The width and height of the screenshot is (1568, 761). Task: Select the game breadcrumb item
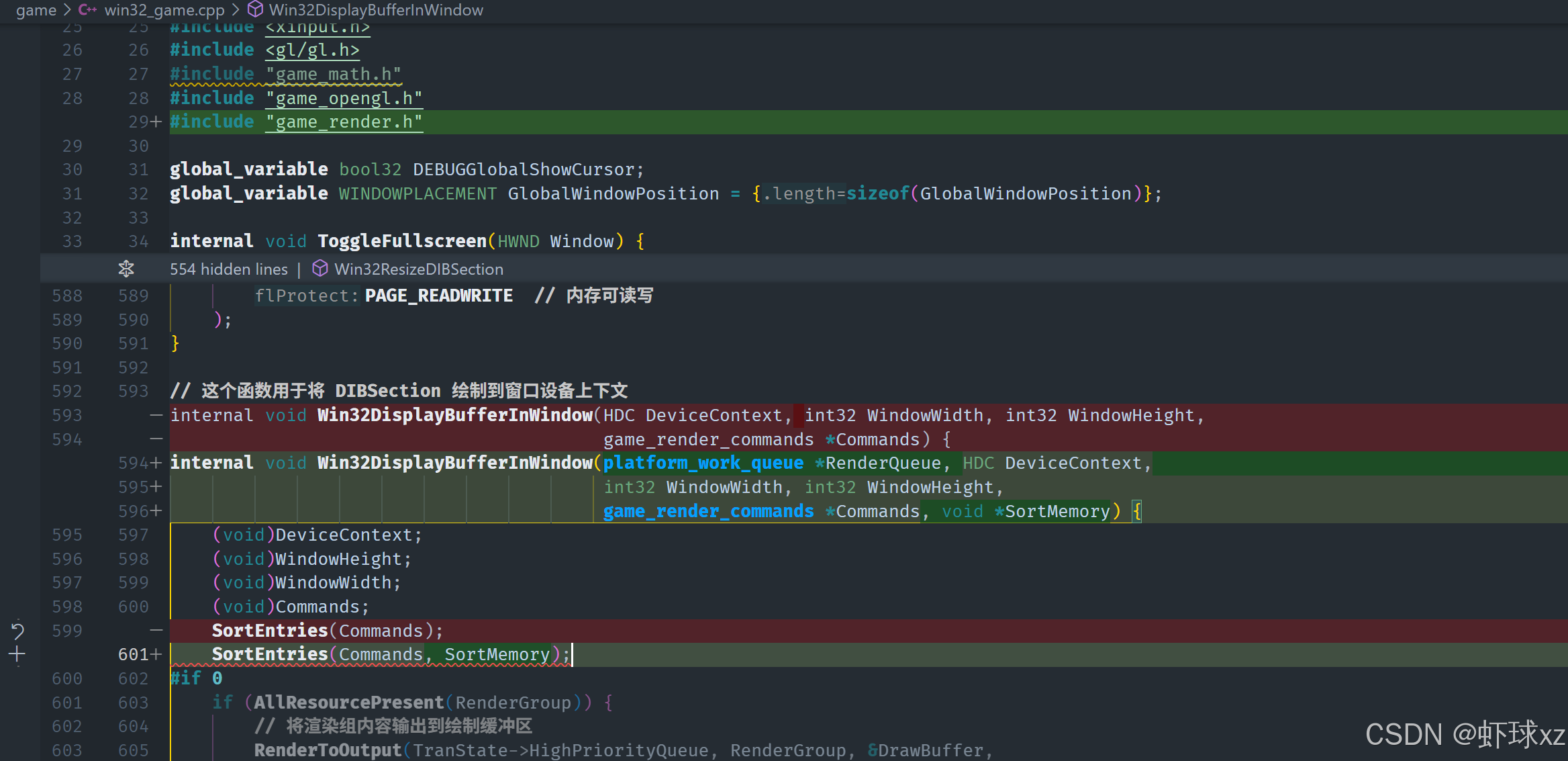click(36, 10)
